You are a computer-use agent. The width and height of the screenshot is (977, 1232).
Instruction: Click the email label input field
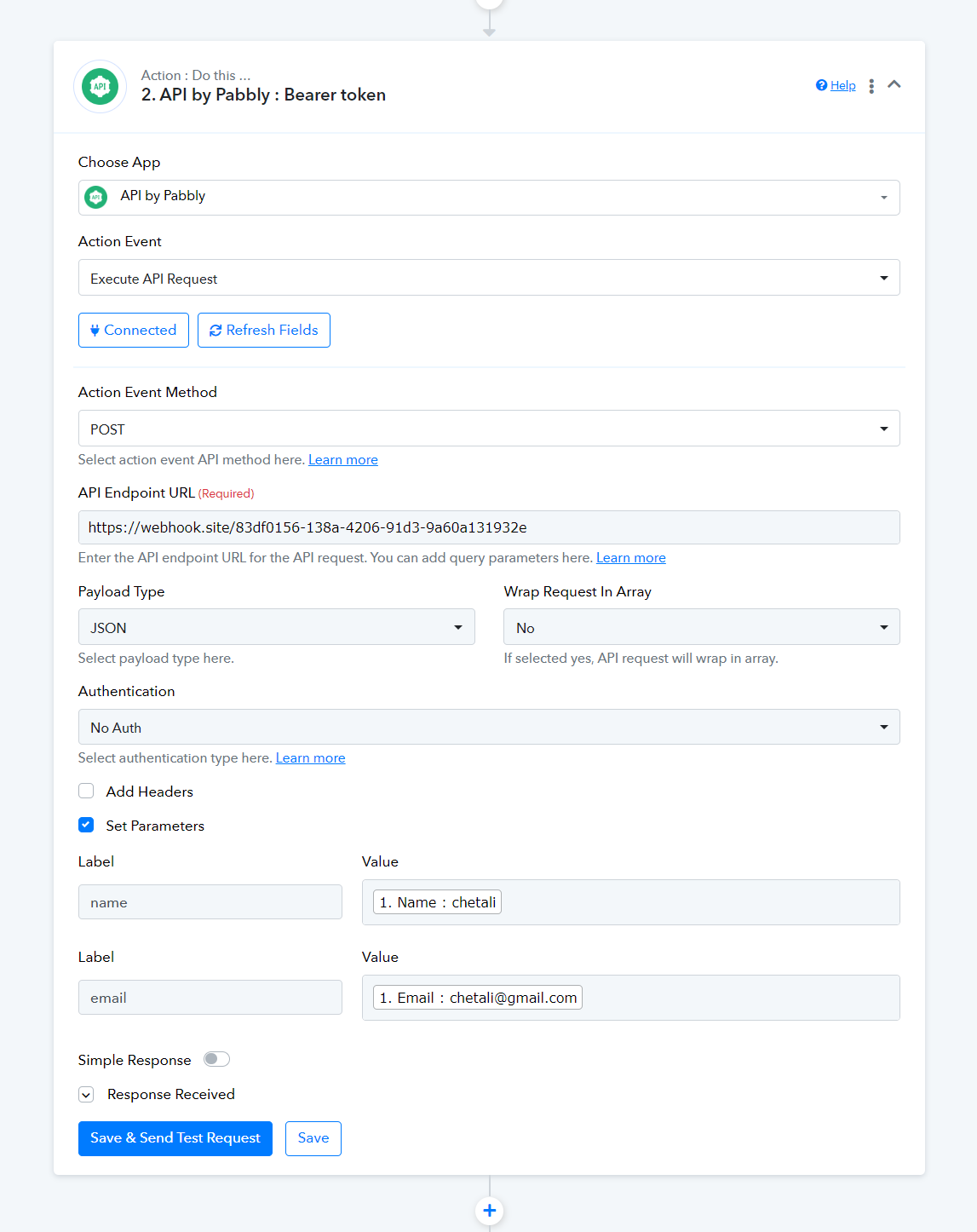tap(210, 998)
